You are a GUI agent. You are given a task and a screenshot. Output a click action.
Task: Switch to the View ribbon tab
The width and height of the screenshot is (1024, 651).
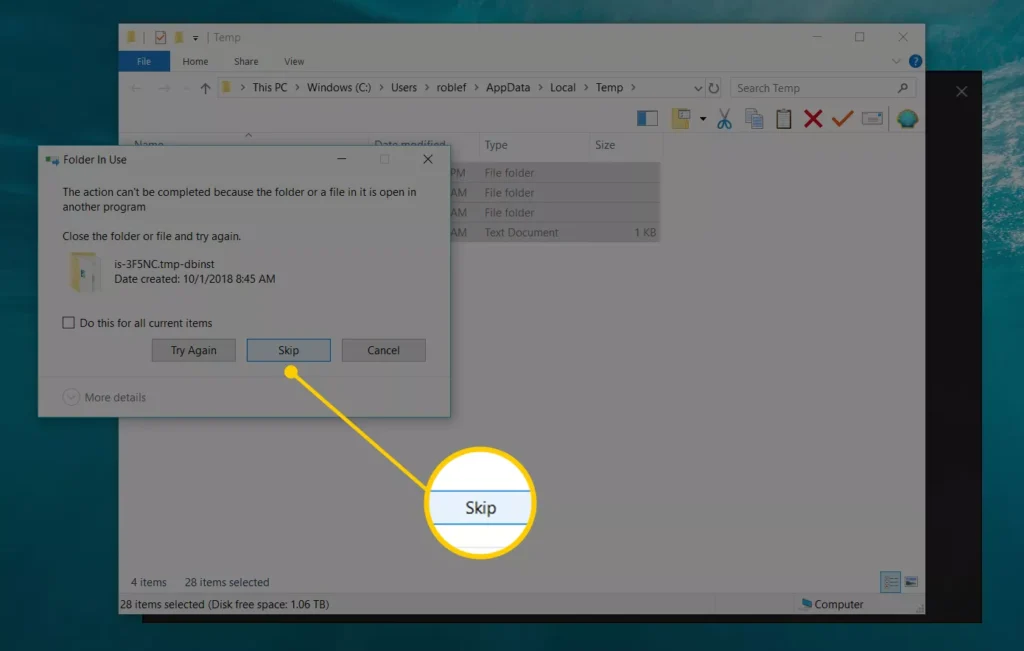pos(294,62)
